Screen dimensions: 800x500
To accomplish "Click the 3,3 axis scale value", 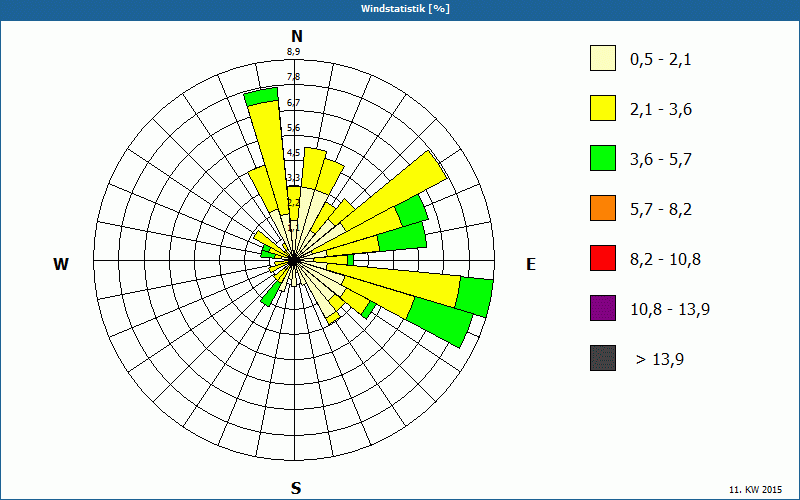I will point(293,178).
